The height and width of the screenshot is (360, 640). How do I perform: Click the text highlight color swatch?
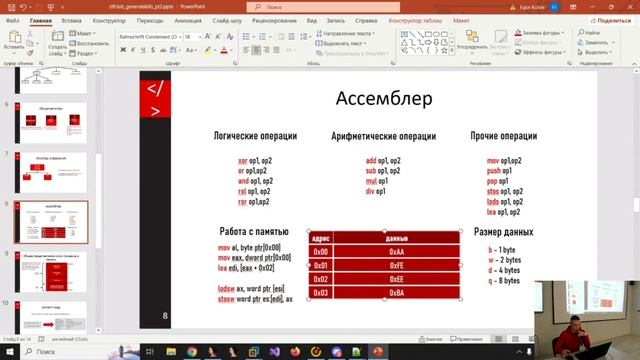[x=208, y=50]
